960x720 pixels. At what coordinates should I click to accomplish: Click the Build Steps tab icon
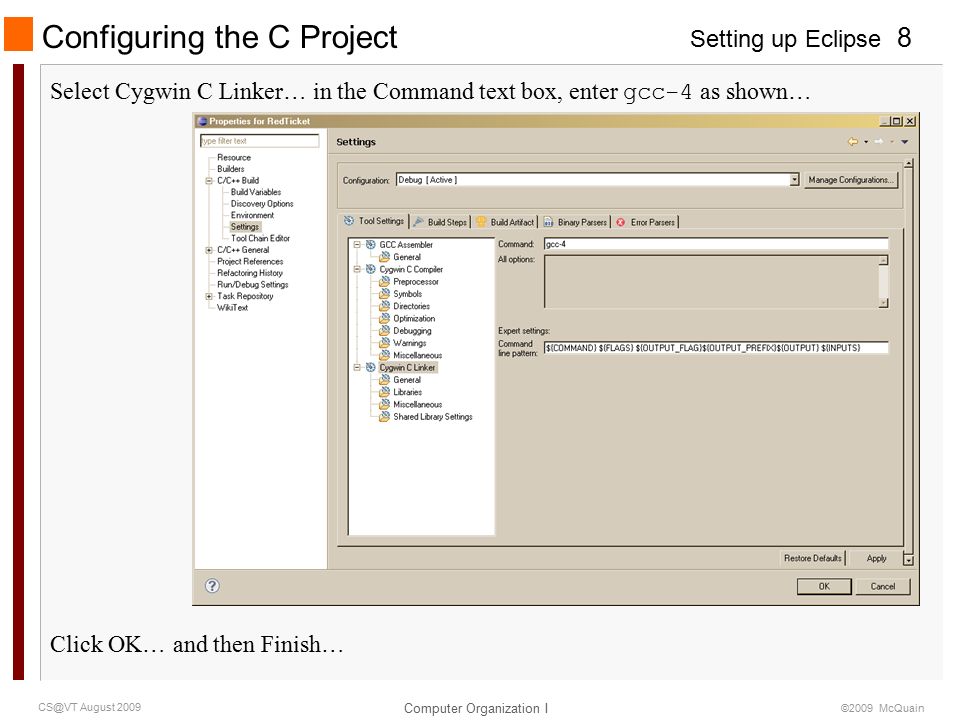pos(419,222)
